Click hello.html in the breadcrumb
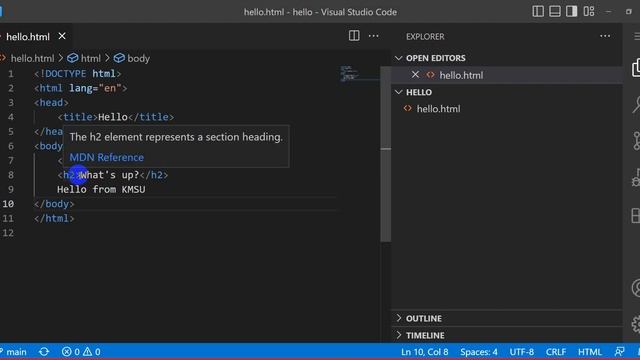Viewport: 640px width, 360px height. 32,58
